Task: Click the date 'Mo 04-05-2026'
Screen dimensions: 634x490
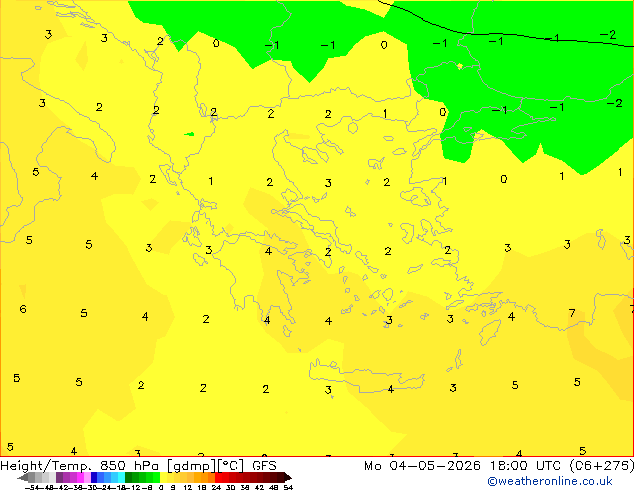Action: (x=422, y=466)
